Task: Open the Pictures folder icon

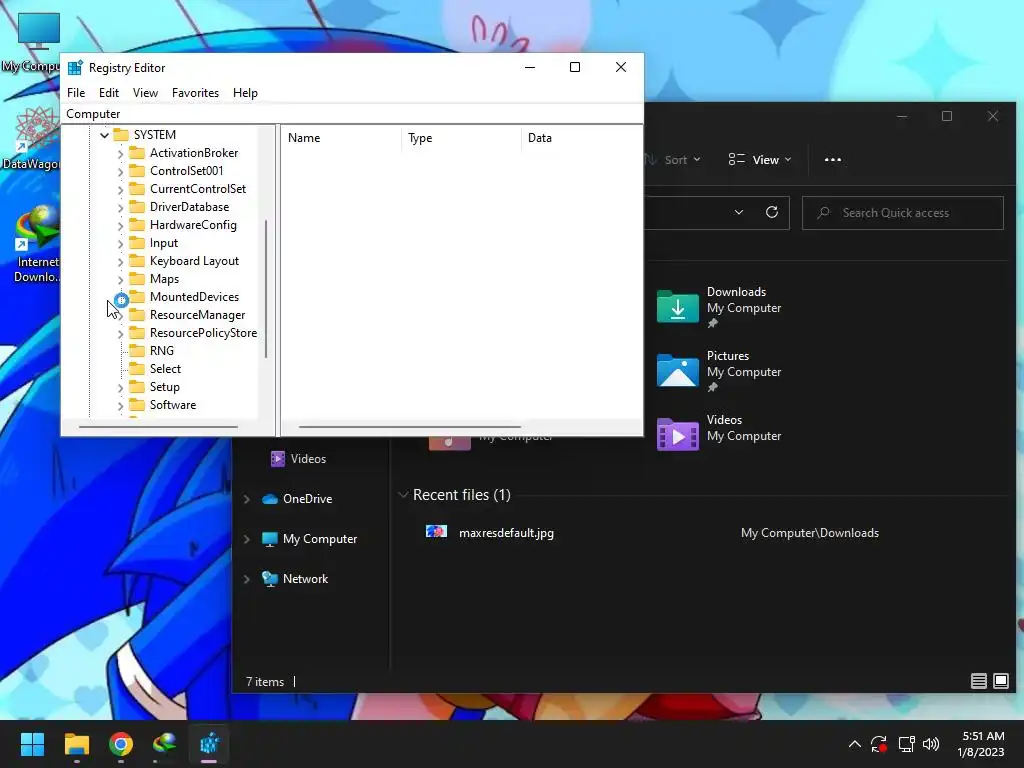Action: coord(677,370)
